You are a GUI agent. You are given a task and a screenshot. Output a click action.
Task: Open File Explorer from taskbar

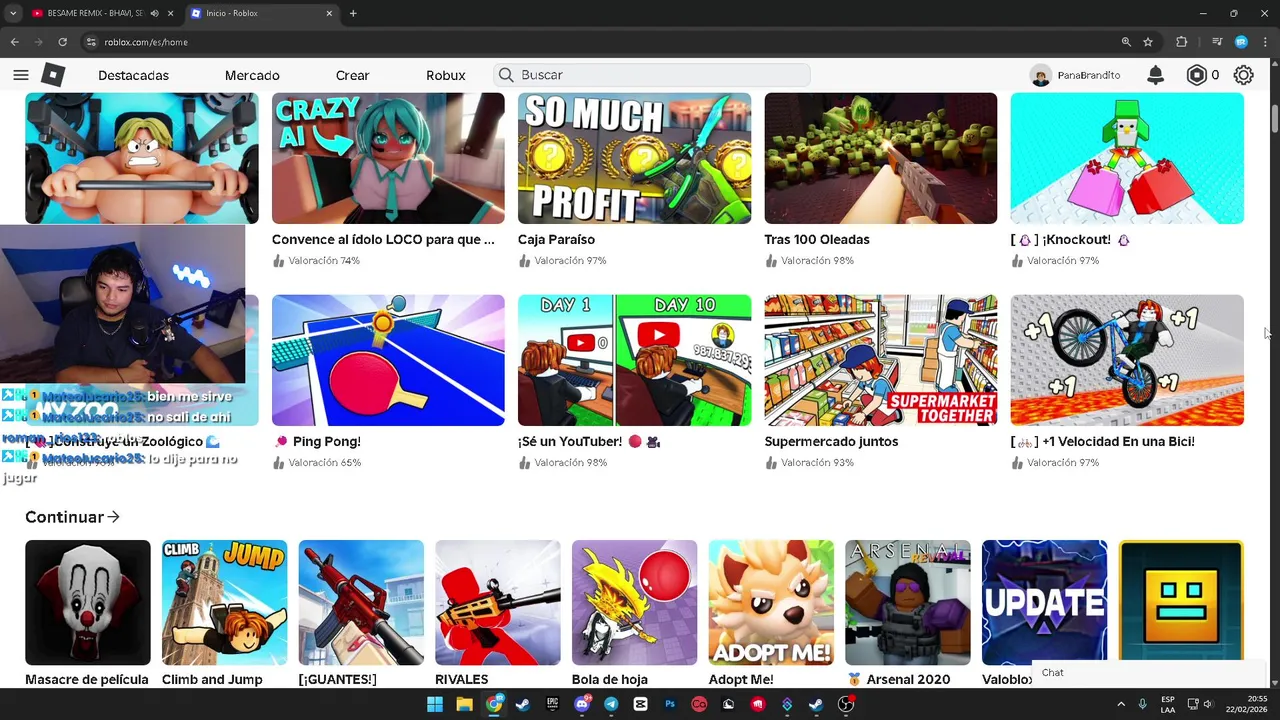[x=464, y=704]
